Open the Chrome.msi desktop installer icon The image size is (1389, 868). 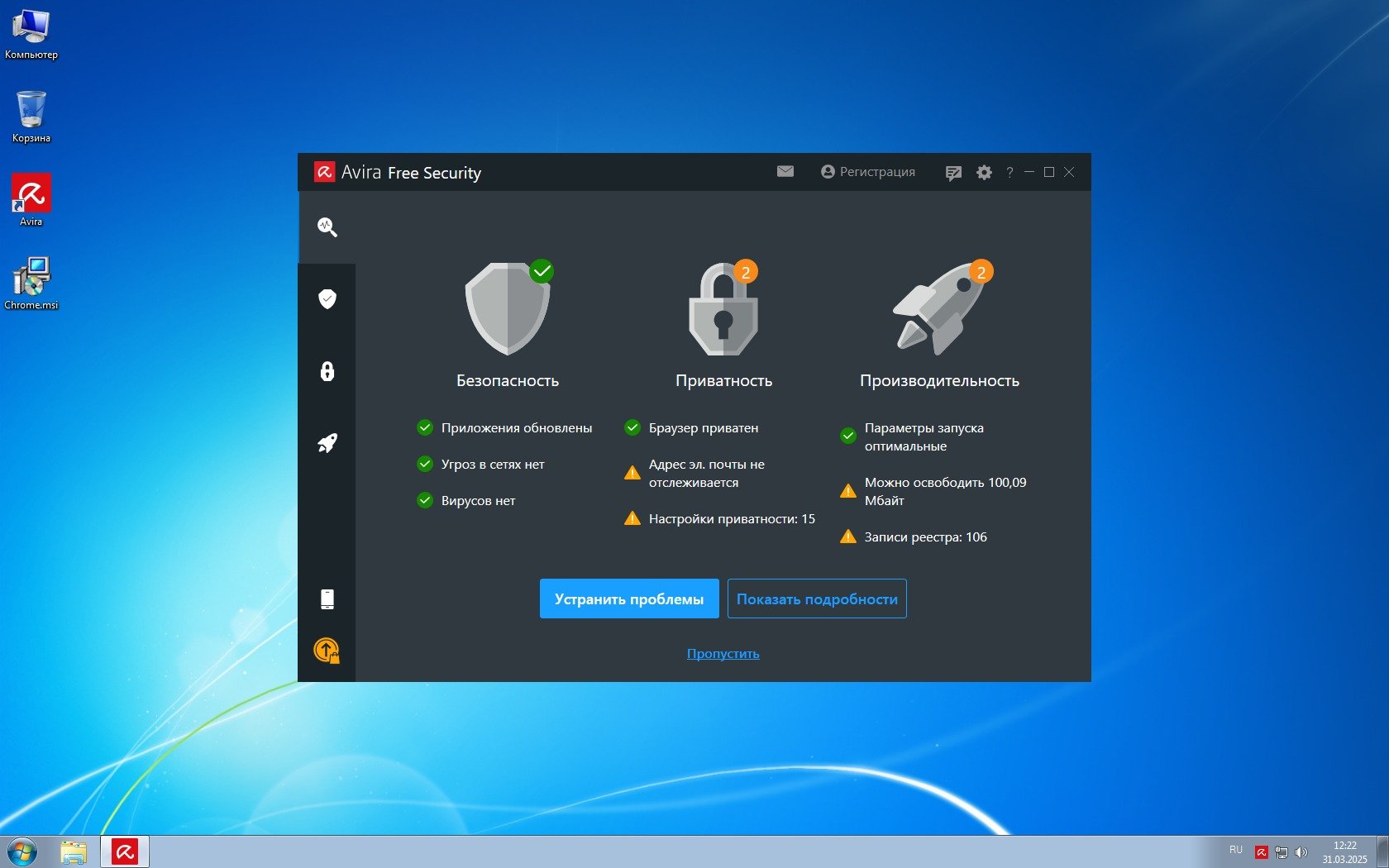click(x=31, y=281)
